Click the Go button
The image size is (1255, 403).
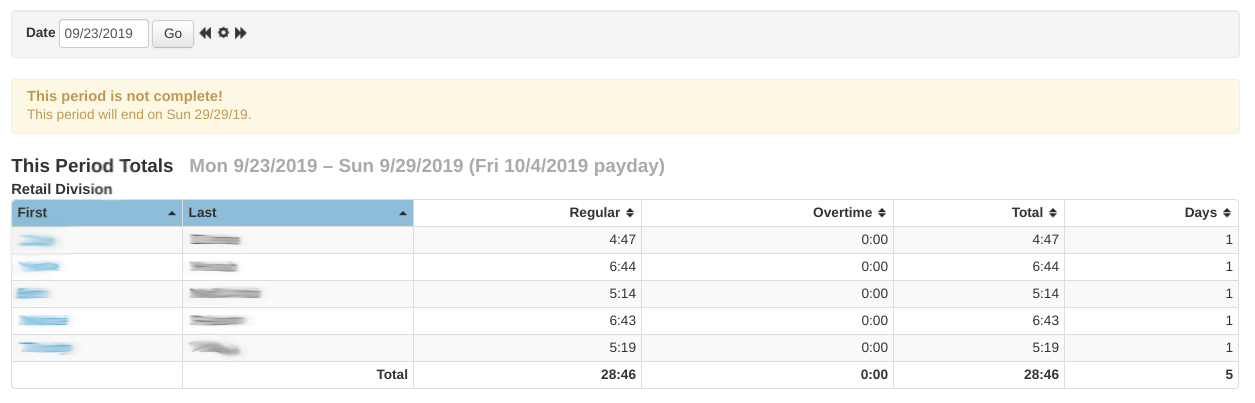point(173,33)
